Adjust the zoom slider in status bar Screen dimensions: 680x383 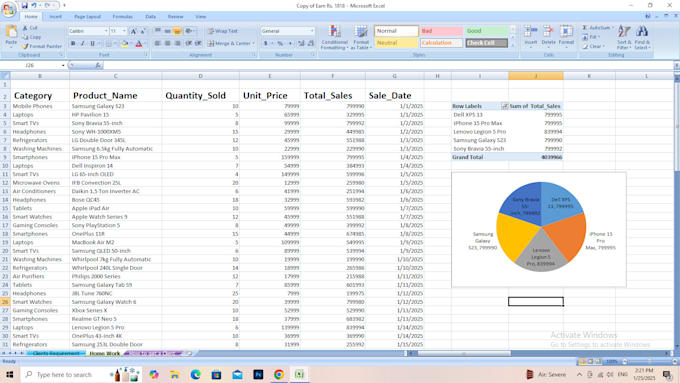(x=649, y=361)
